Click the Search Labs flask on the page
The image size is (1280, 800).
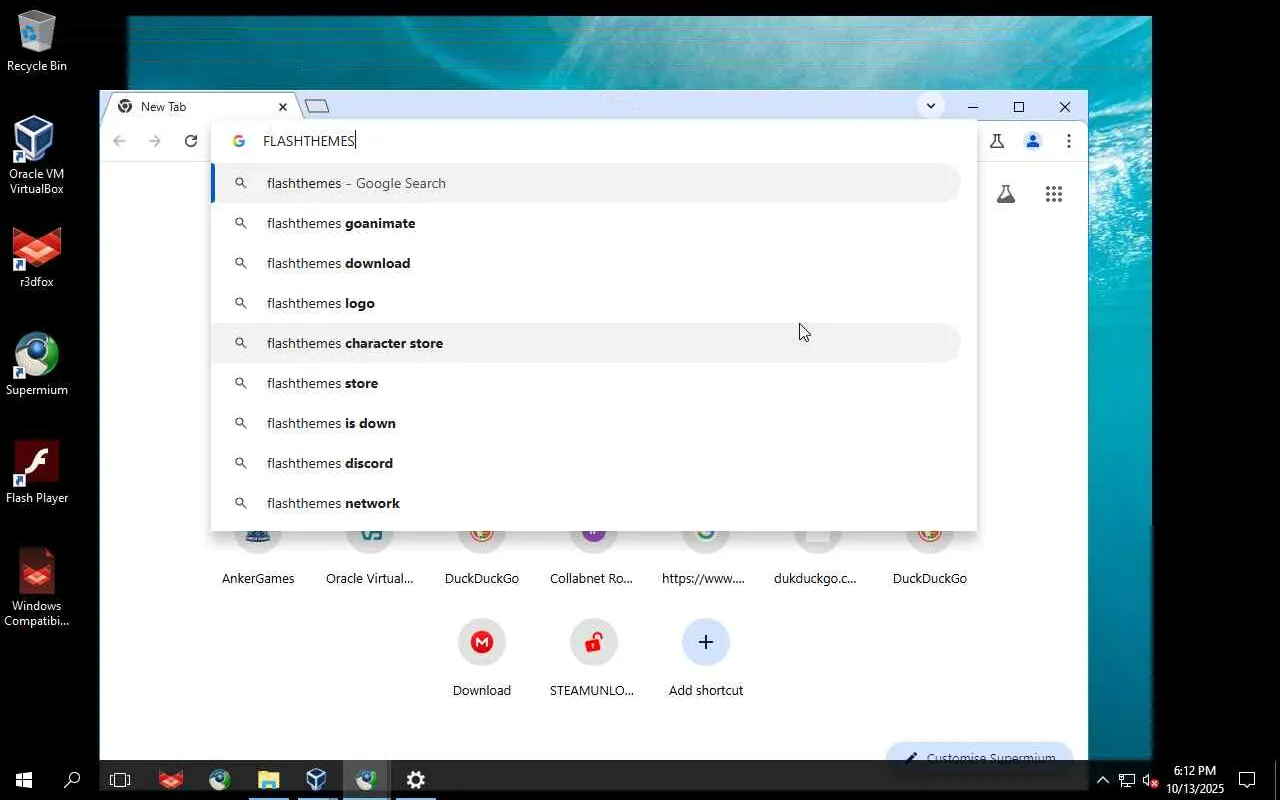tap(1006, 194)
